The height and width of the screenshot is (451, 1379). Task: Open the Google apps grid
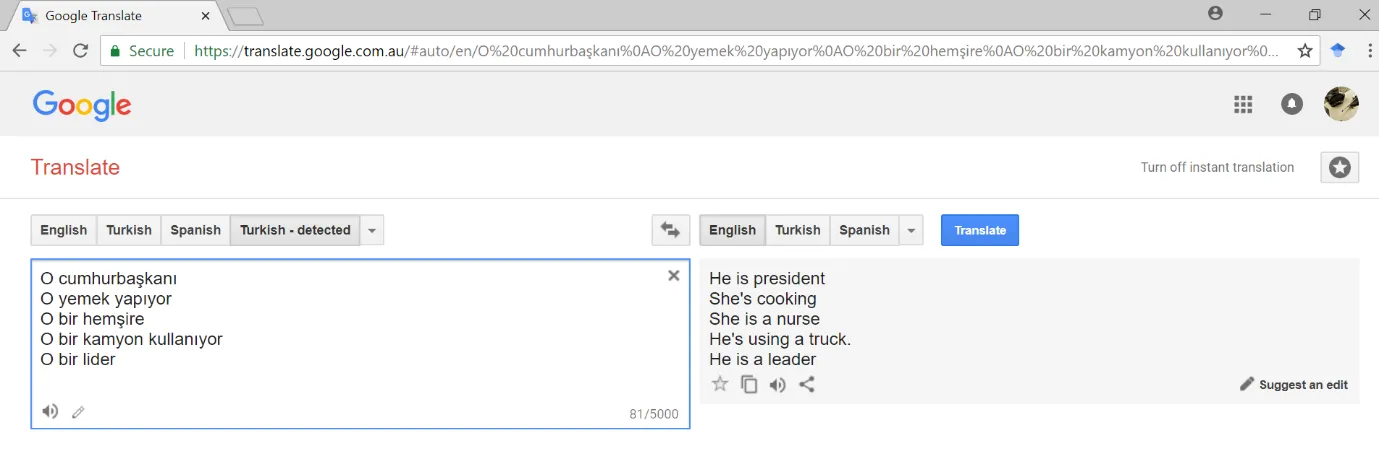coord(1243,104)
